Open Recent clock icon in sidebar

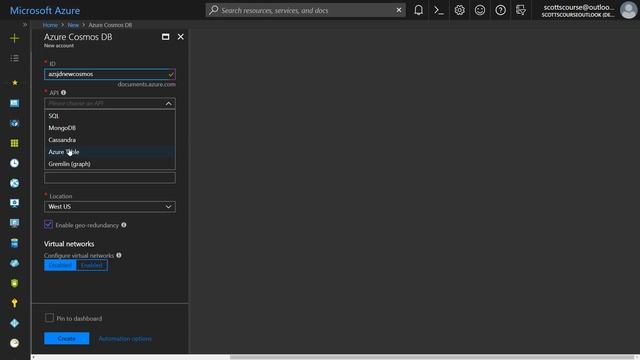tap(14, 163)
